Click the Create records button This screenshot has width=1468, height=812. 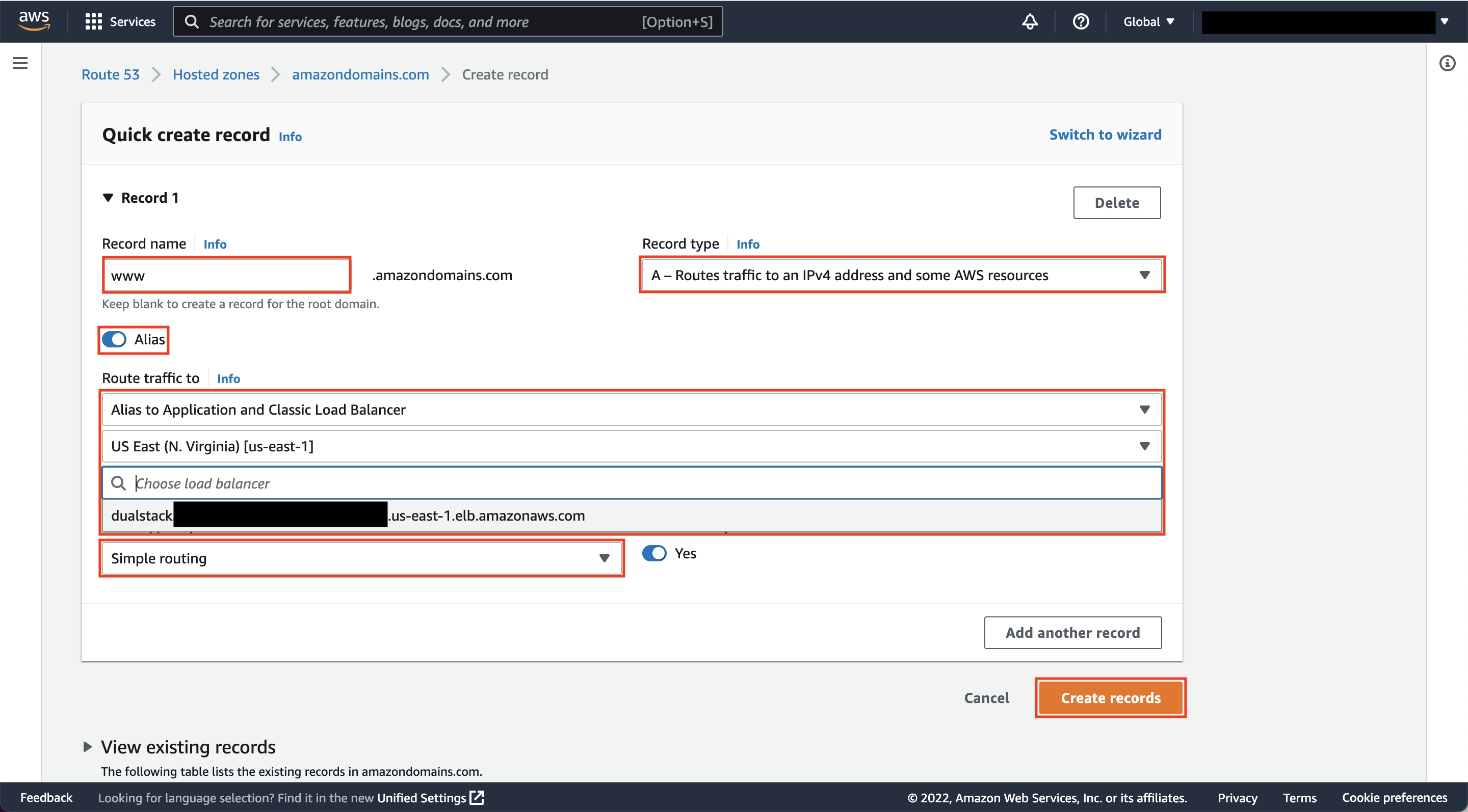(1110, 697)
